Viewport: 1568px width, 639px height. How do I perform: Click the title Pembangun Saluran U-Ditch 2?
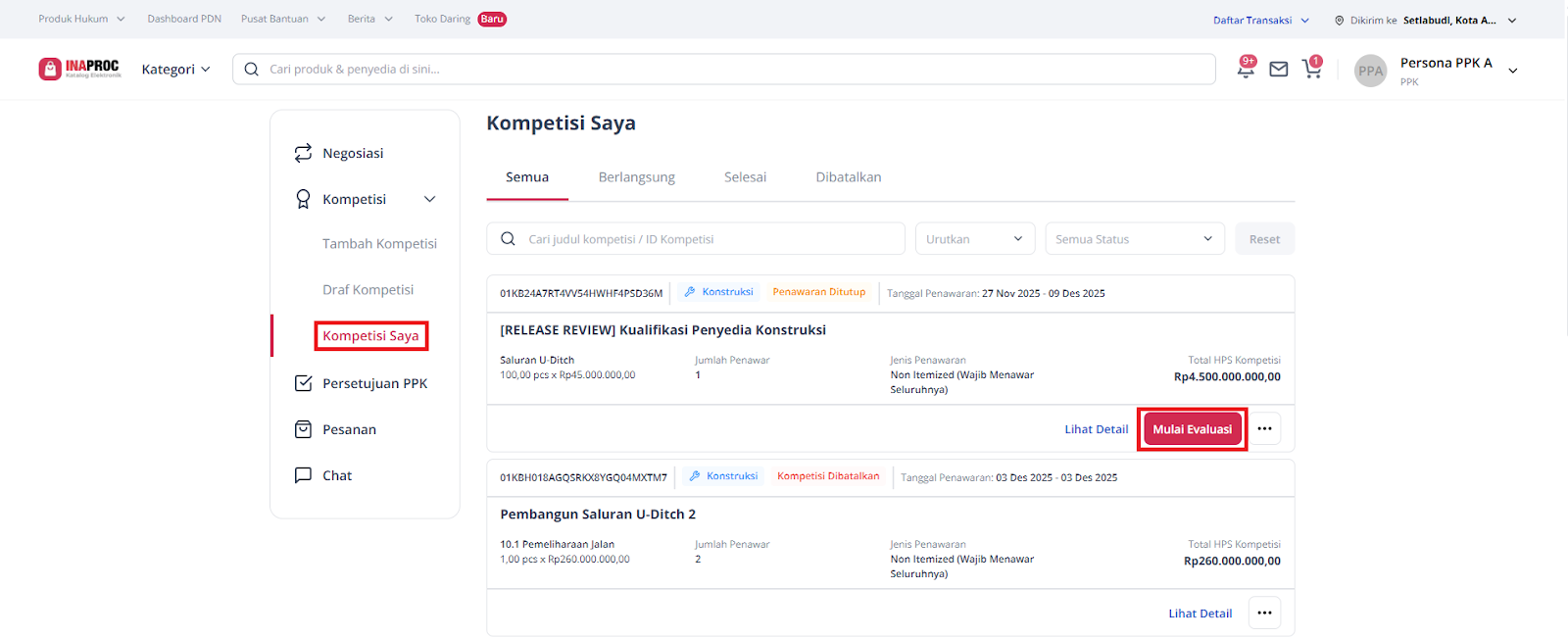click(x=598, y=515)
